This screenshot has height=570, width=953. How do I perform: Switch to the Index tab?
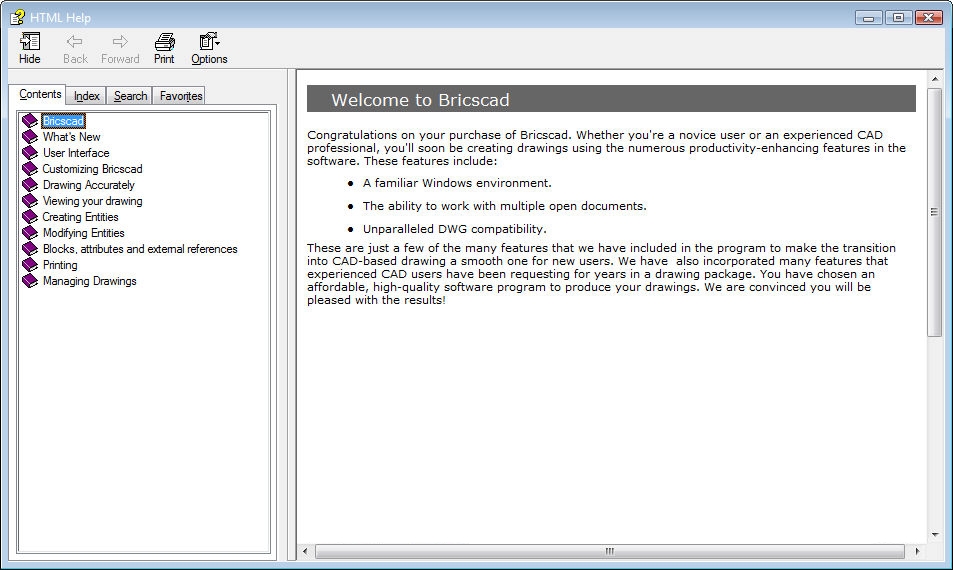tap(86, 96)
